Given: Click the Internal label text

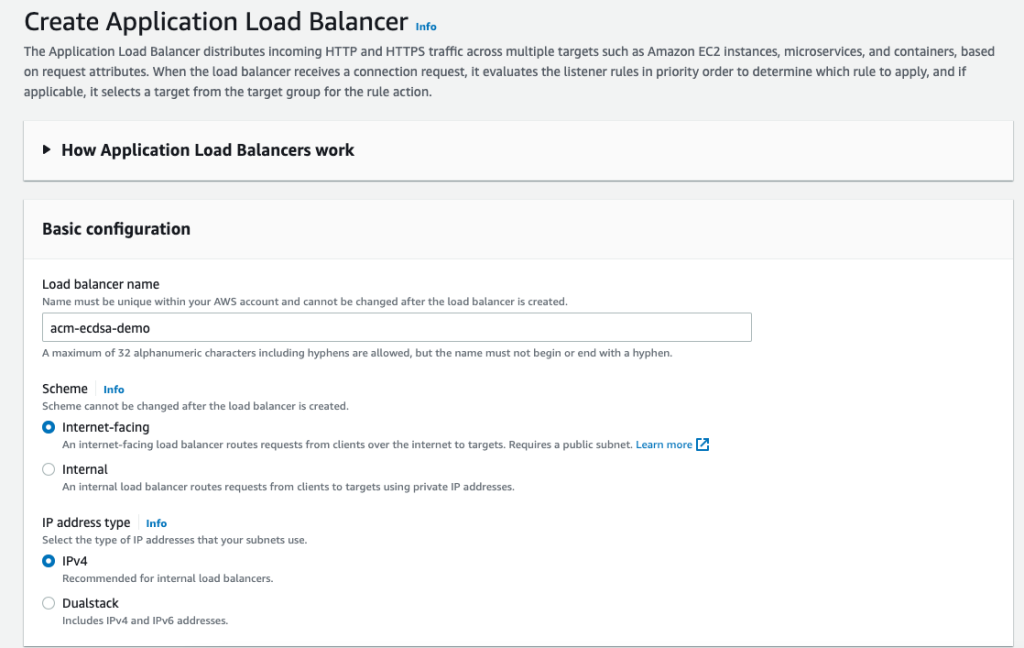Looking at the screenshot, I should tap(85, 468).
